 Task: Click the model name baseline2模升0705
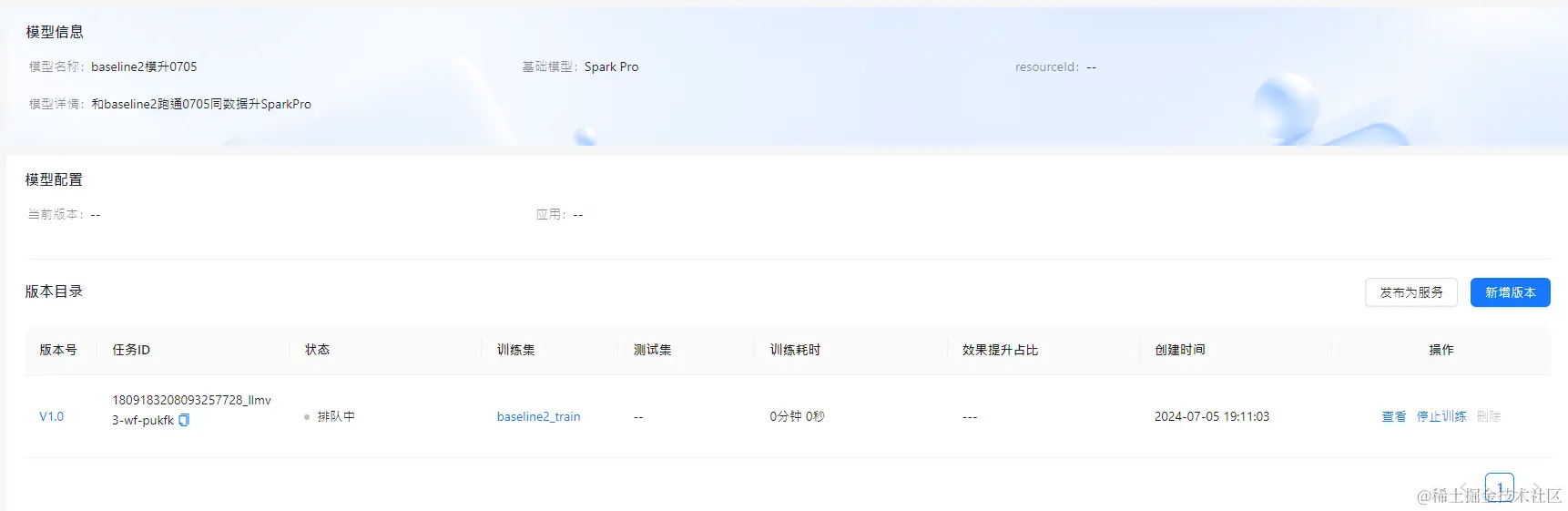pyautogui.click(x=144, y=66)
